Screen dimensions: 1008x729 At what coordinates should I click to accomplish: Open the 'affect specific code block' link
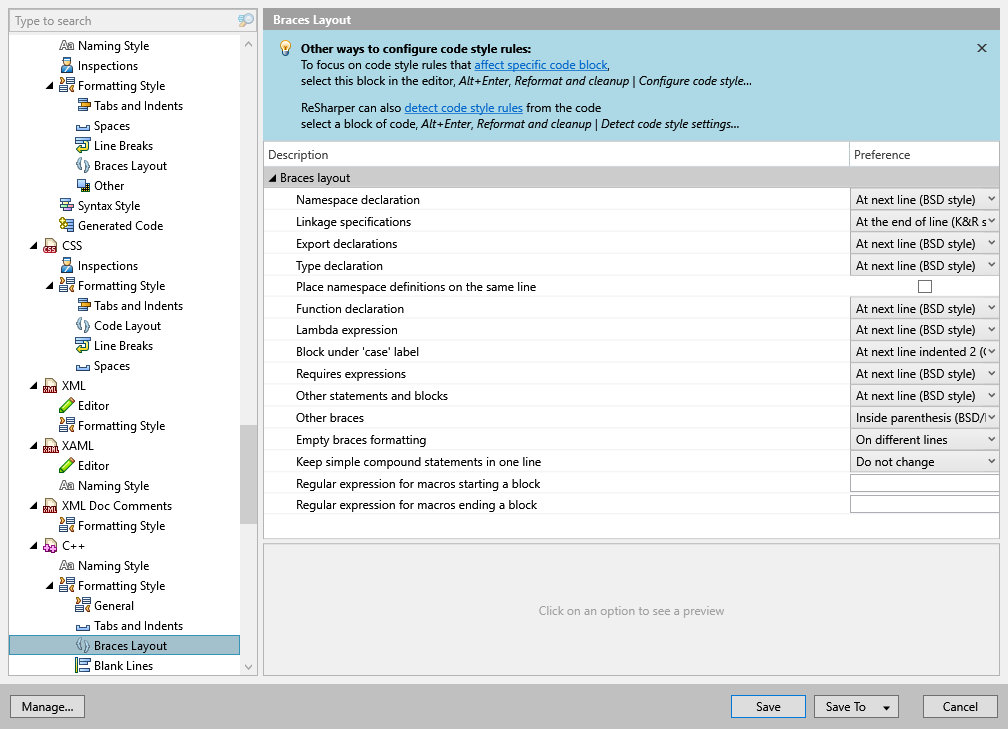pos(540,65)
